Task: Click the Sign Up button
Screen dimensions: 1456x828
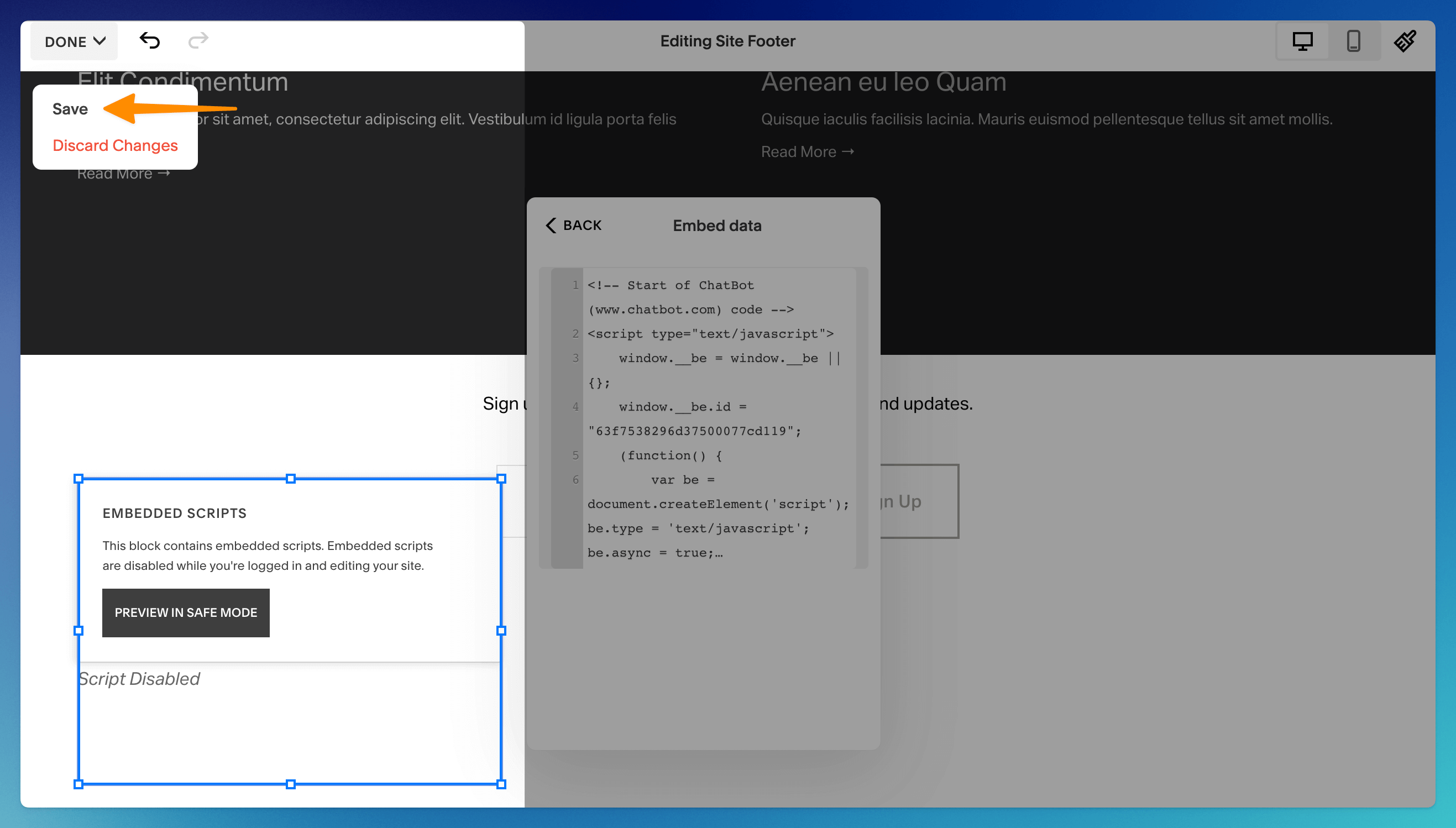Action: [x=918, y=501]
